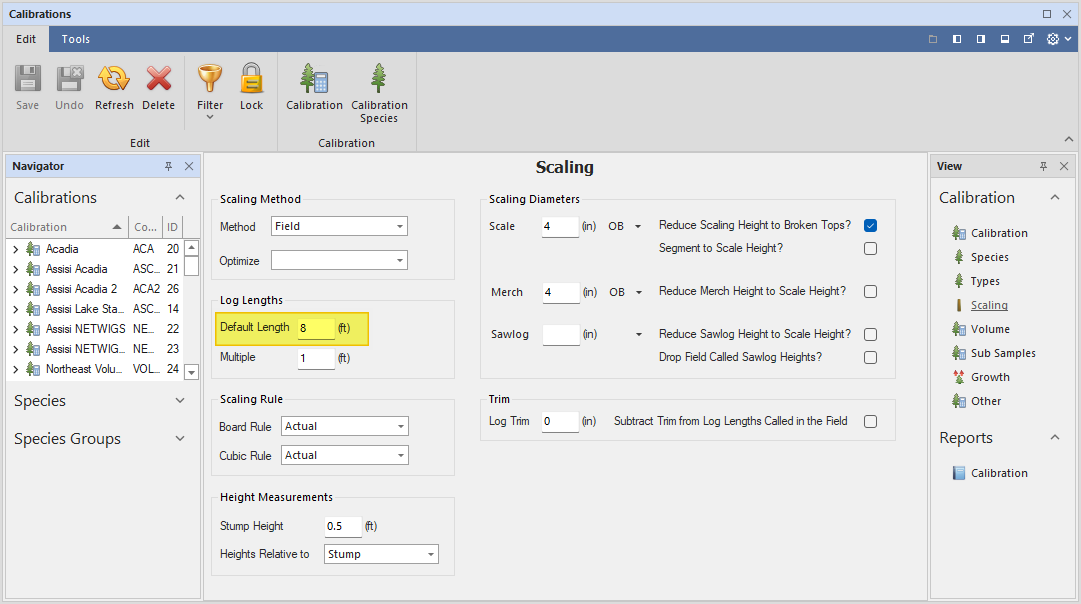Click the Scaling link in View panel

[989, 305]
